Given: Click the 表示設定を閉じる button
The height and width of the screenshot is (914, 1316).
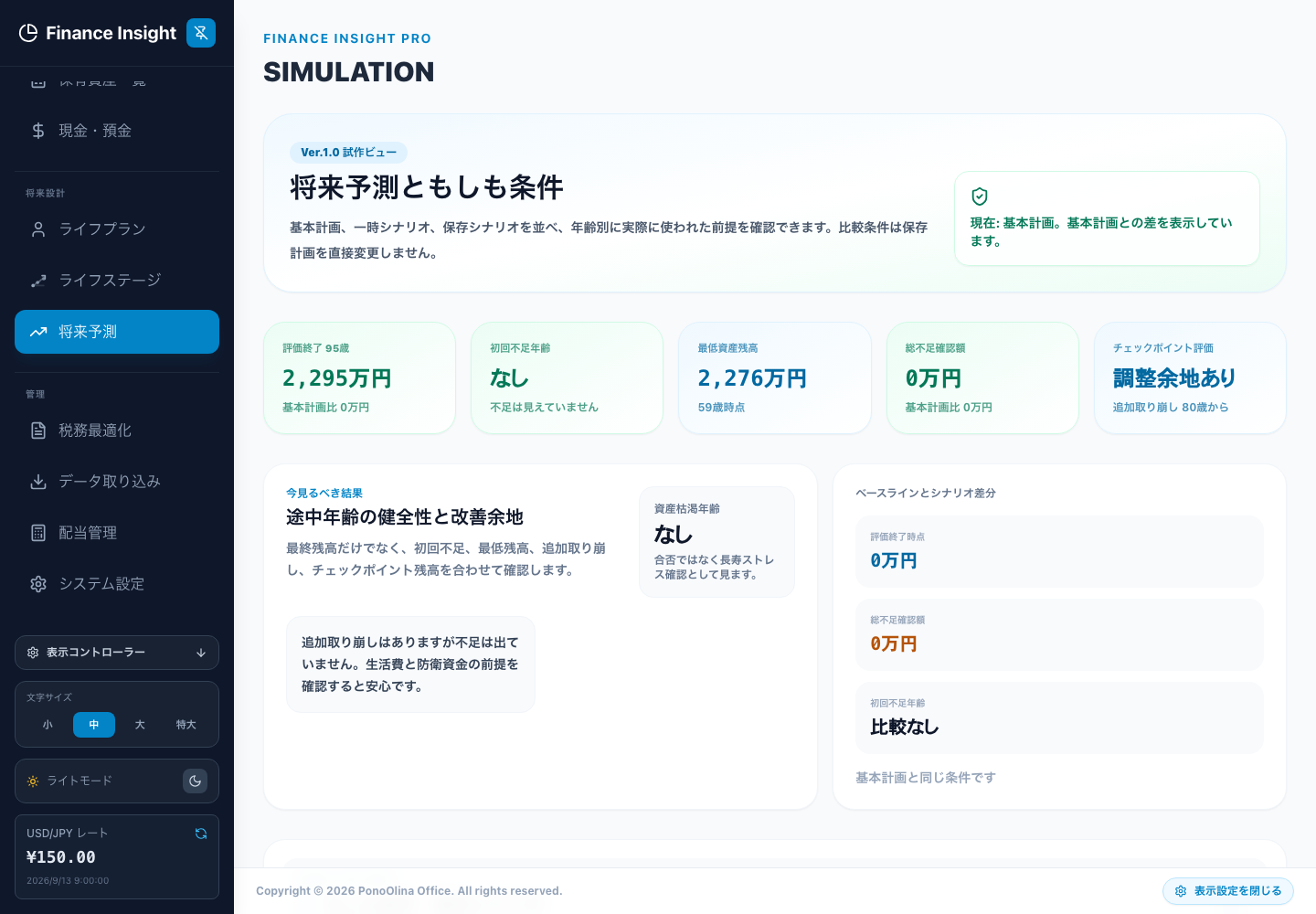Looking at the screenshot, I should 1228,891.
